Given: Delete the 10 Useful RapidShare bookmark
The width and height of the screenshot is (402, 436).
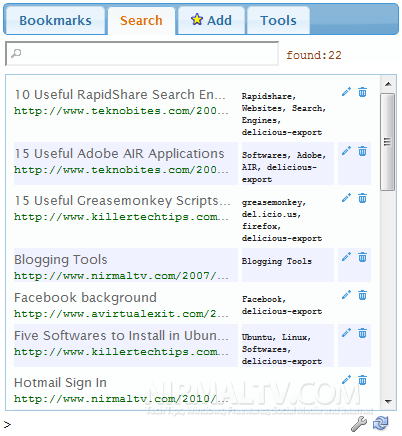Looking at the screenshot, I should pyautogui.click(x=362, y=92).
